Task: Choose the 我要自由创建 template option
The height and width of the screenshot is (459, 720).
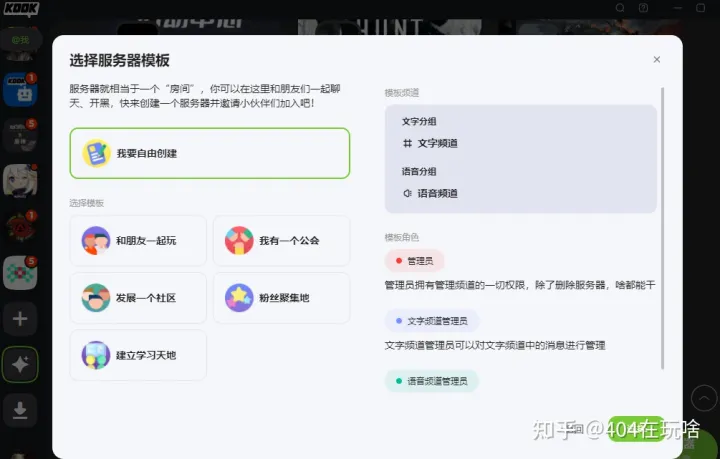Action: (210, 153)
